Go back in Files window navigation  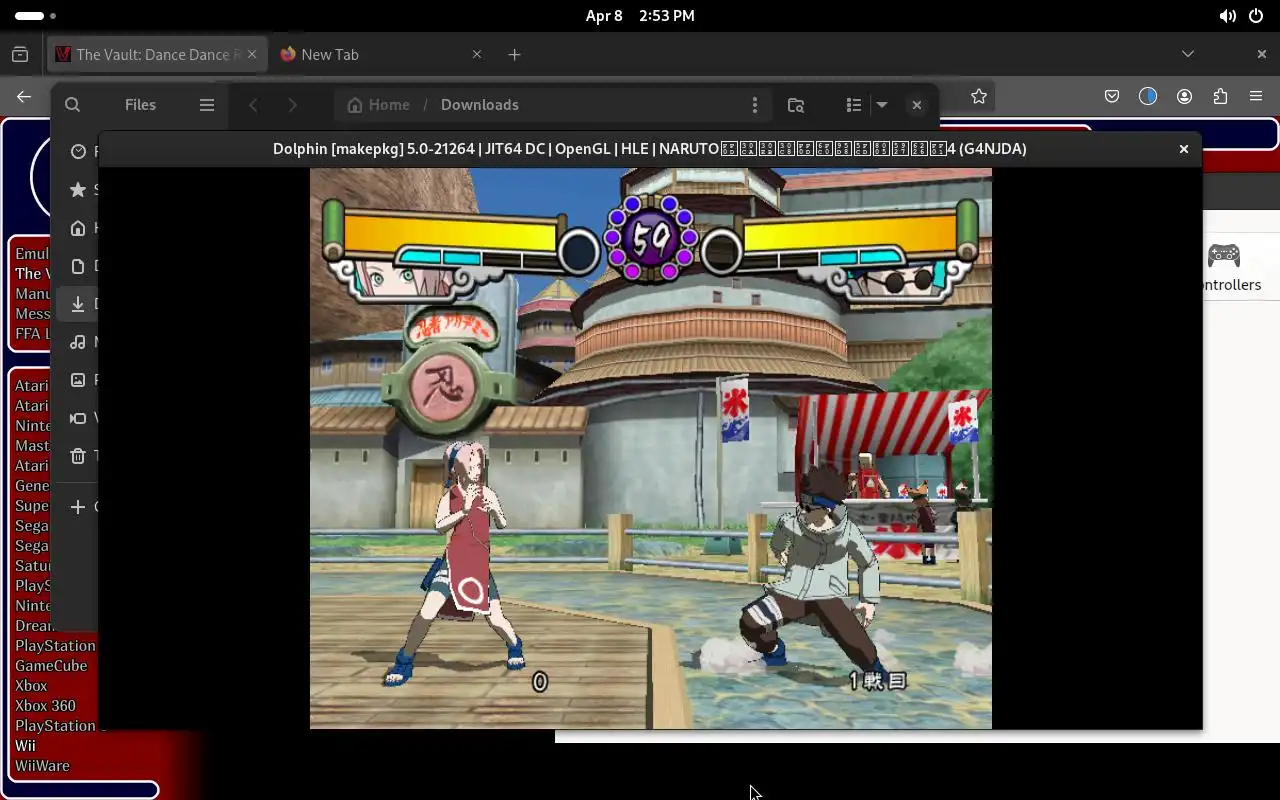(254, 105)
